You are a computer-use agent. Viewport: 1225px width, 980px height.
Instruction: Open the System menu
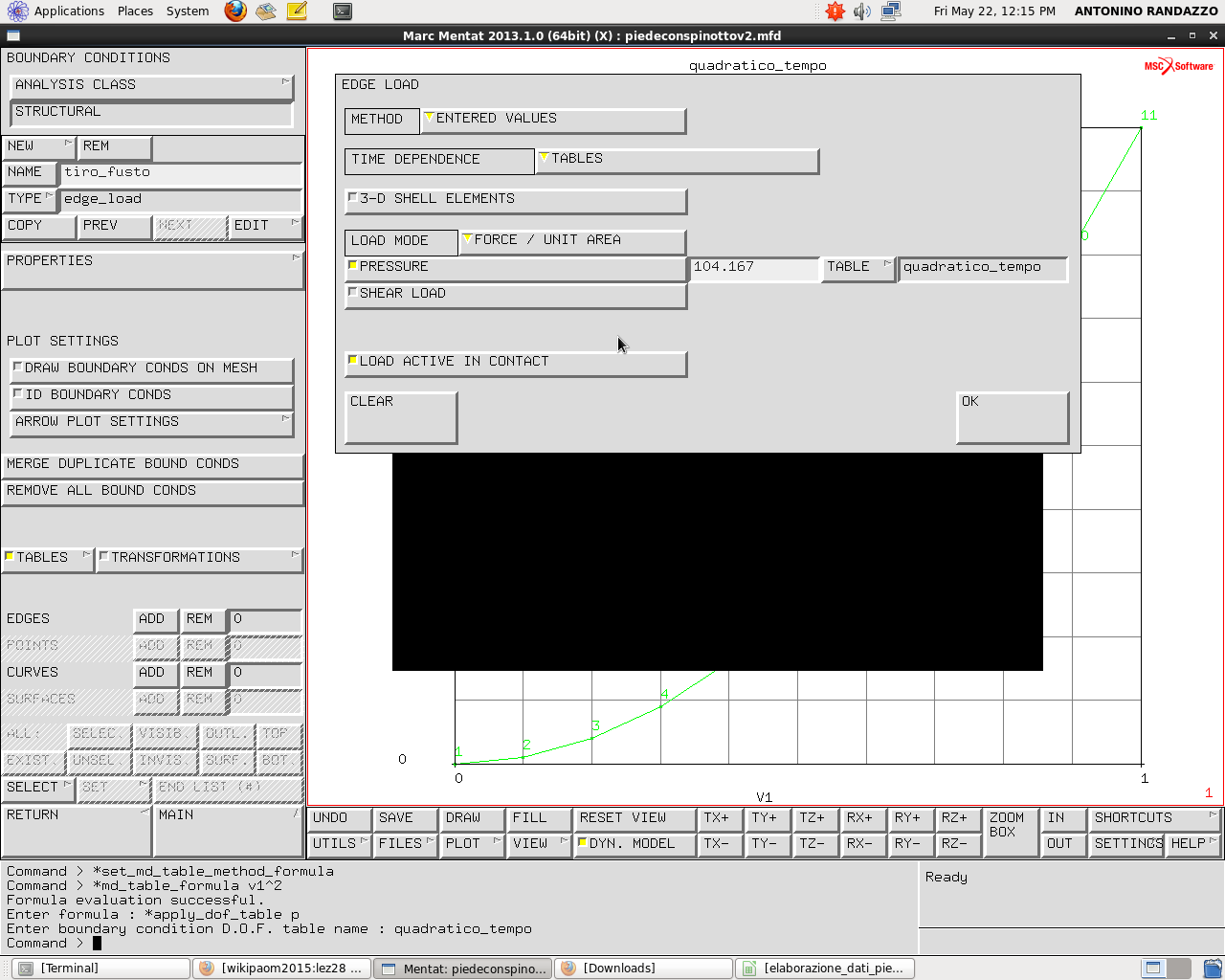pos(188,11)
